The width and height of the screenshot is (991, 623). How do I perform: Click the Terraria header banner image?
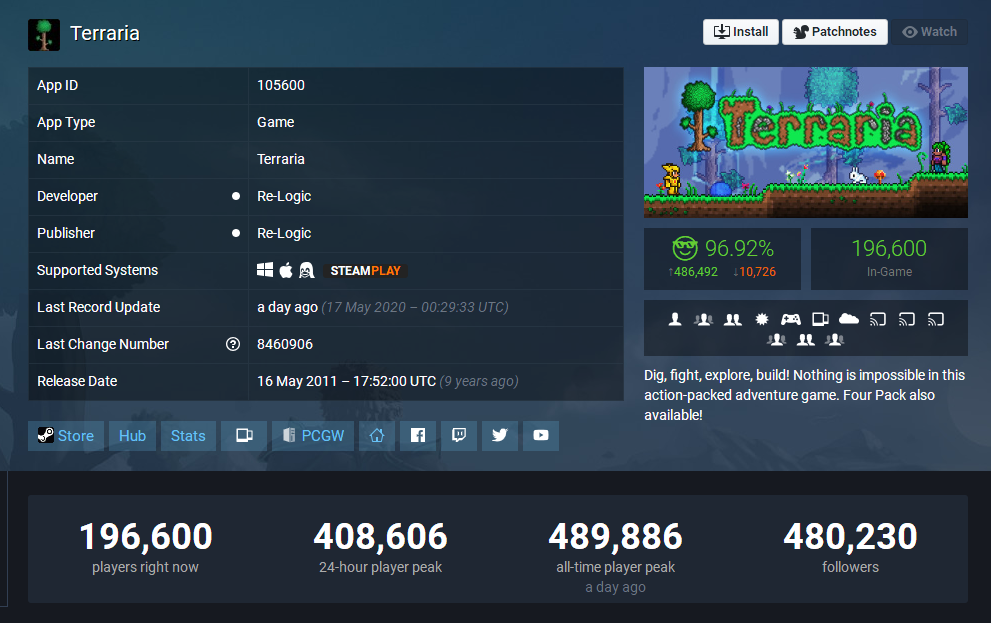coord(806,142)
